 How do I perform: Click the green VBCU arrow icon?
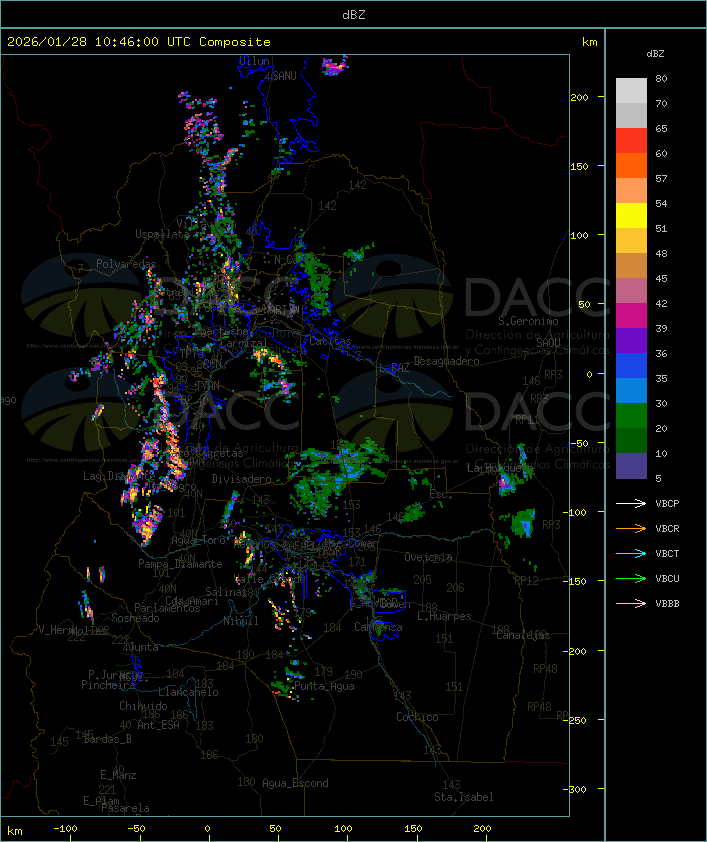631,579
